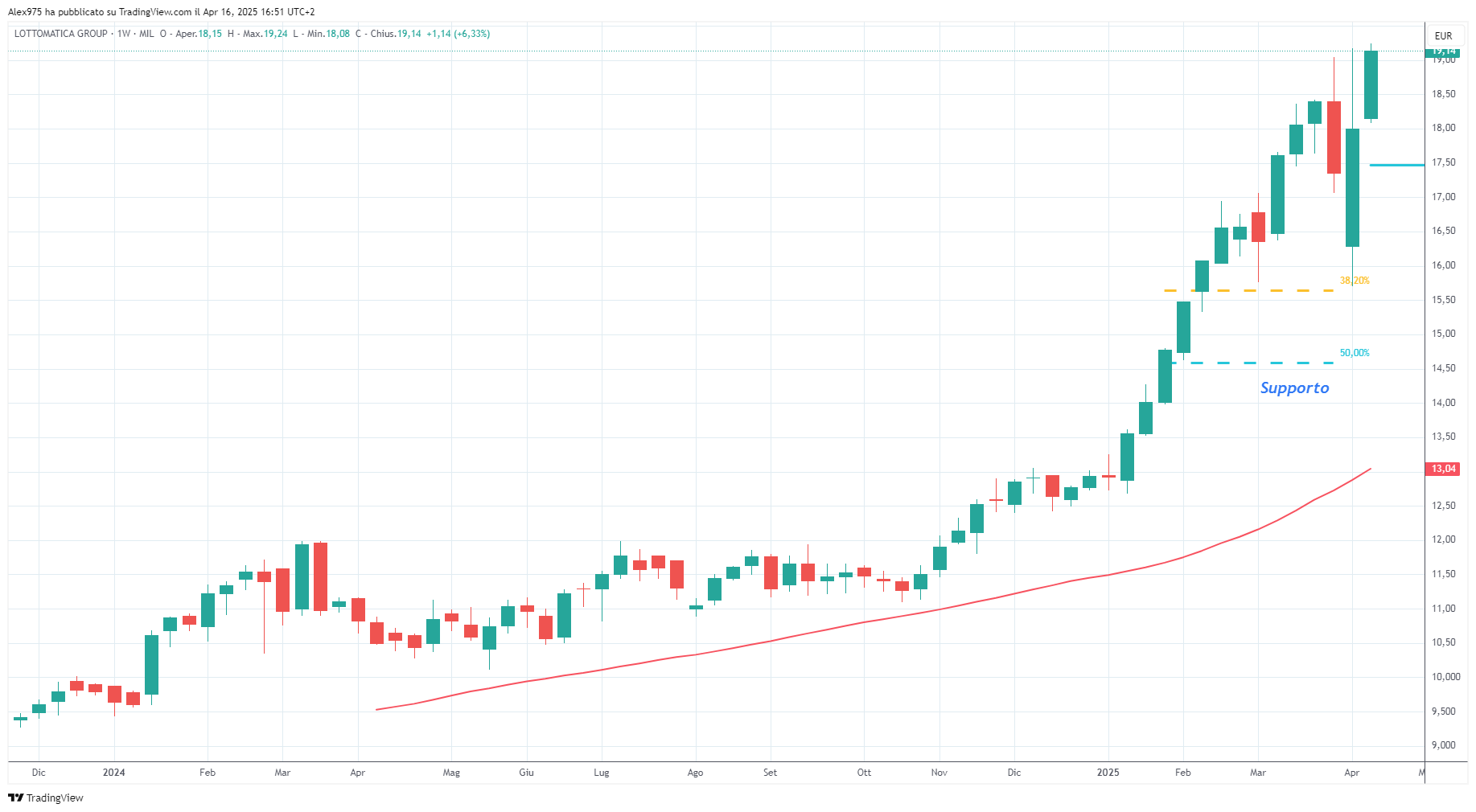Click the Alex975 publication header text
Viewport: 1476px width, 812px height.
pyautogui.click(x=162, y=12)
